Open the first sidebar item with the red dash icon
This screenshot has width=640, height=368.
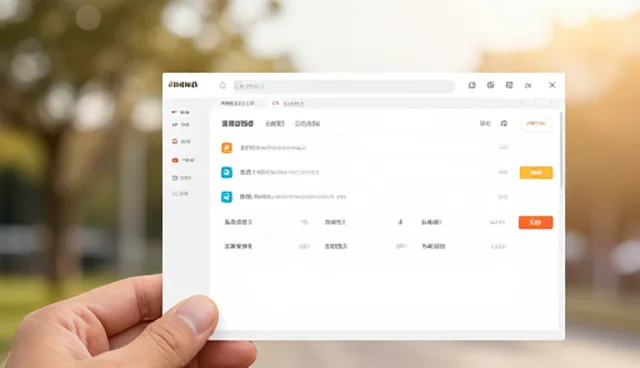coord(180,112)
